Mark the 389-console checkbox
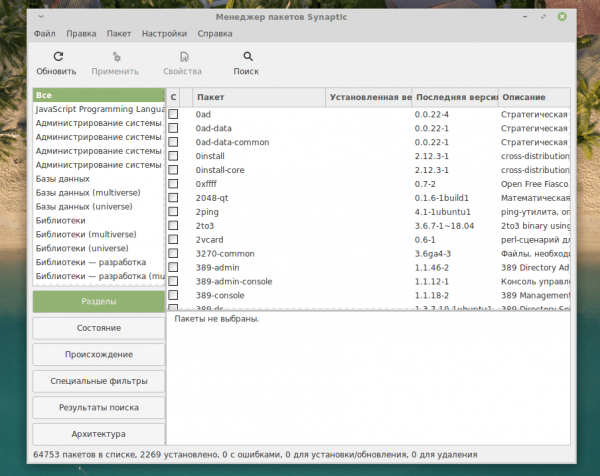600x476 pixels. (x=173, y=295)
